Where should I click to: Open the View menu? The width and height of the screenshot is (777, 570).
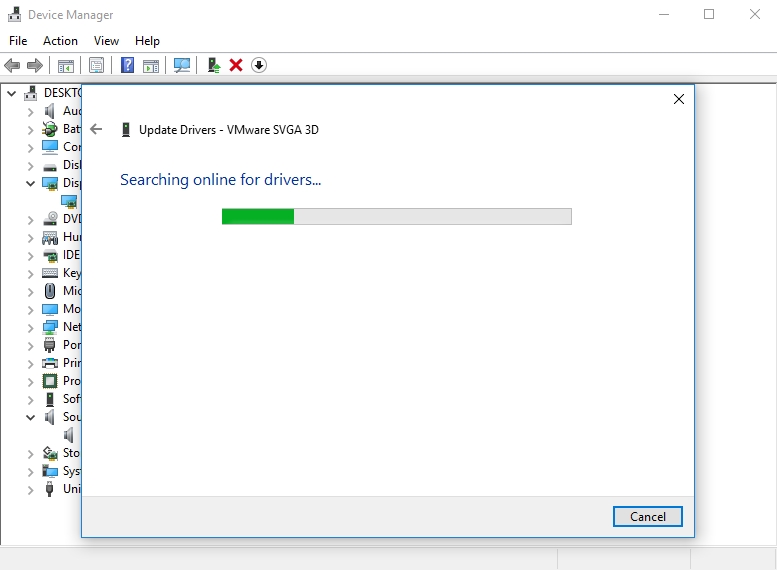click(106, 41)
